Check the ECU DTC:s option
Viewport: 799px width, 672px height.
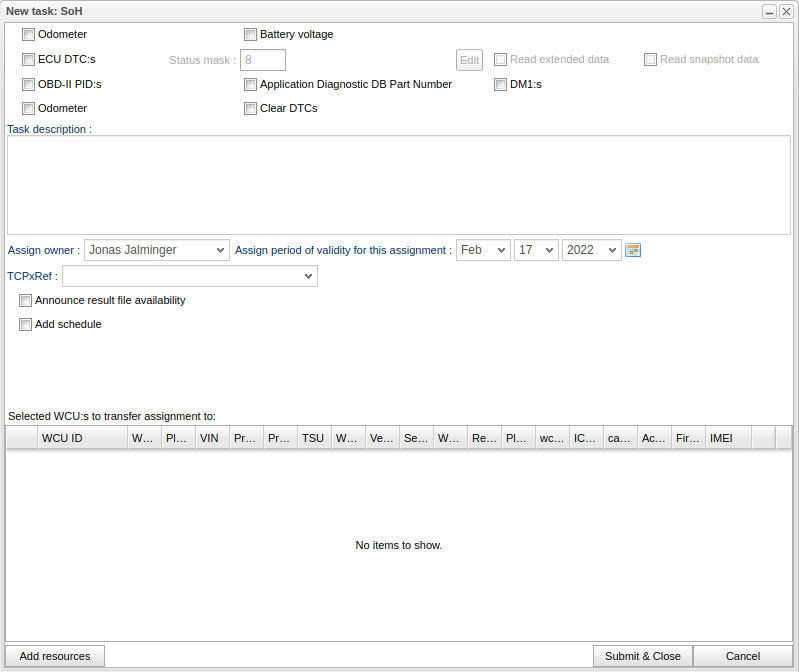click(29, 59)
